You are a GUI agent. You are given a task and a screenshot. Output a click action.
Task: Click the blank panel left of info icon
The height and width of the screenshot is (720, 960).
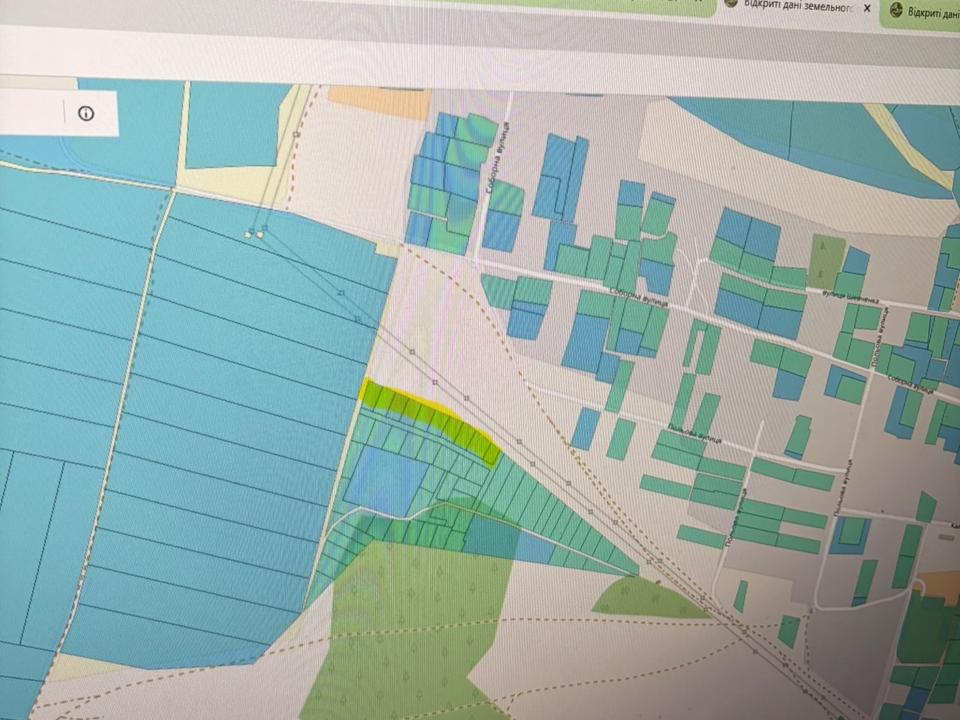[30, 113]
